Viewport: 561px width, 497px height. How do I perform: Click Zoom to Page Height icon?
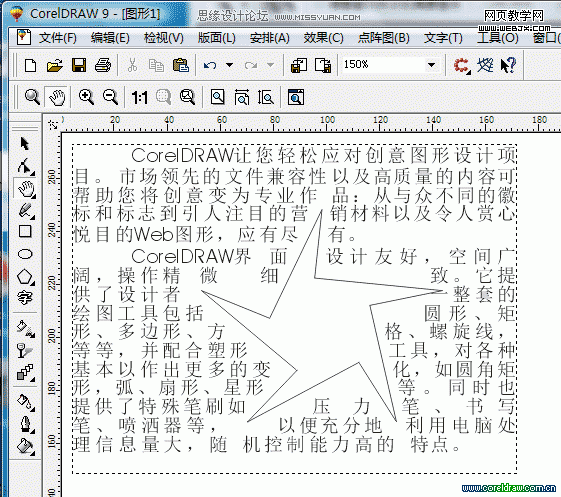pos(266,97)
